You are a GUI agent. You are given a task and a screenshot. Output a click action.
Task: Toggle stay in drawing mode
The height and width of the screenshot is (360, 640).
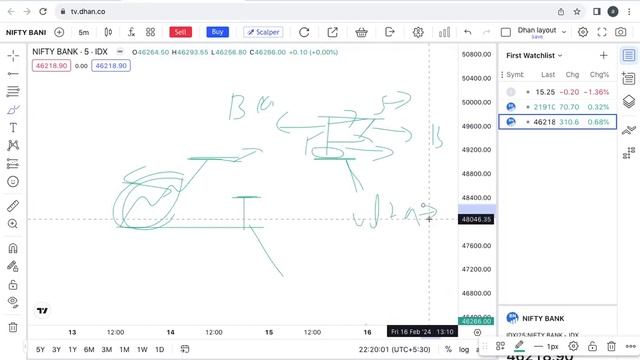(13, 266)
